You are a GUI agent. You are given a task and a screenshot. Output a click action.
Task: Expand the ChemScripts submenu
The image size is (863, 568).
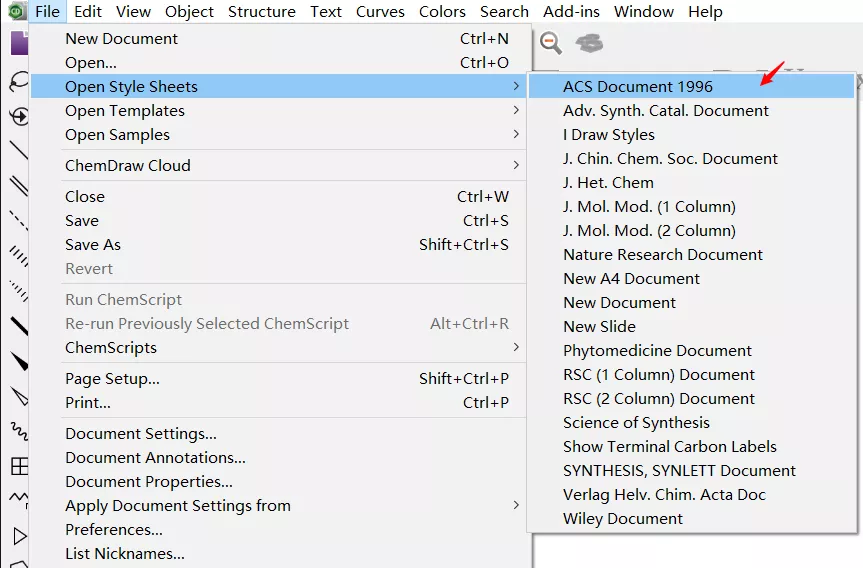(x=279, y=348)
